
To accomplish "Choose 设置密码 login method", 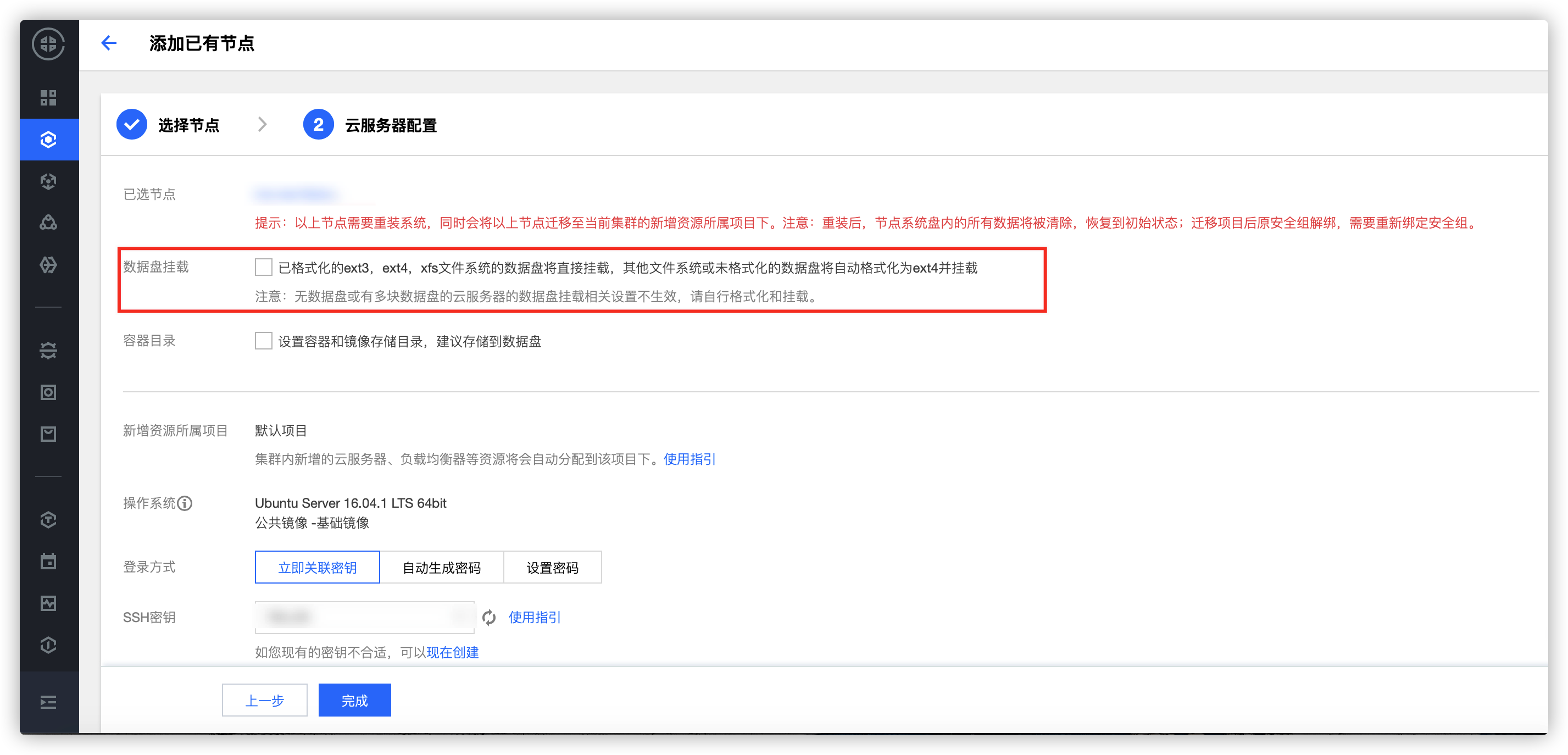I will 553,568.
